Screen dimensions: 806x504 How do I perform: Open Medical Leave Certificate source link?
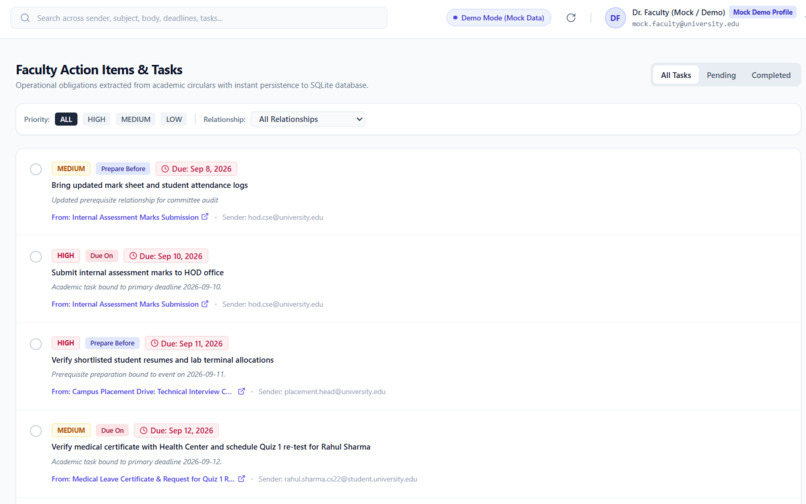[143, 479]
